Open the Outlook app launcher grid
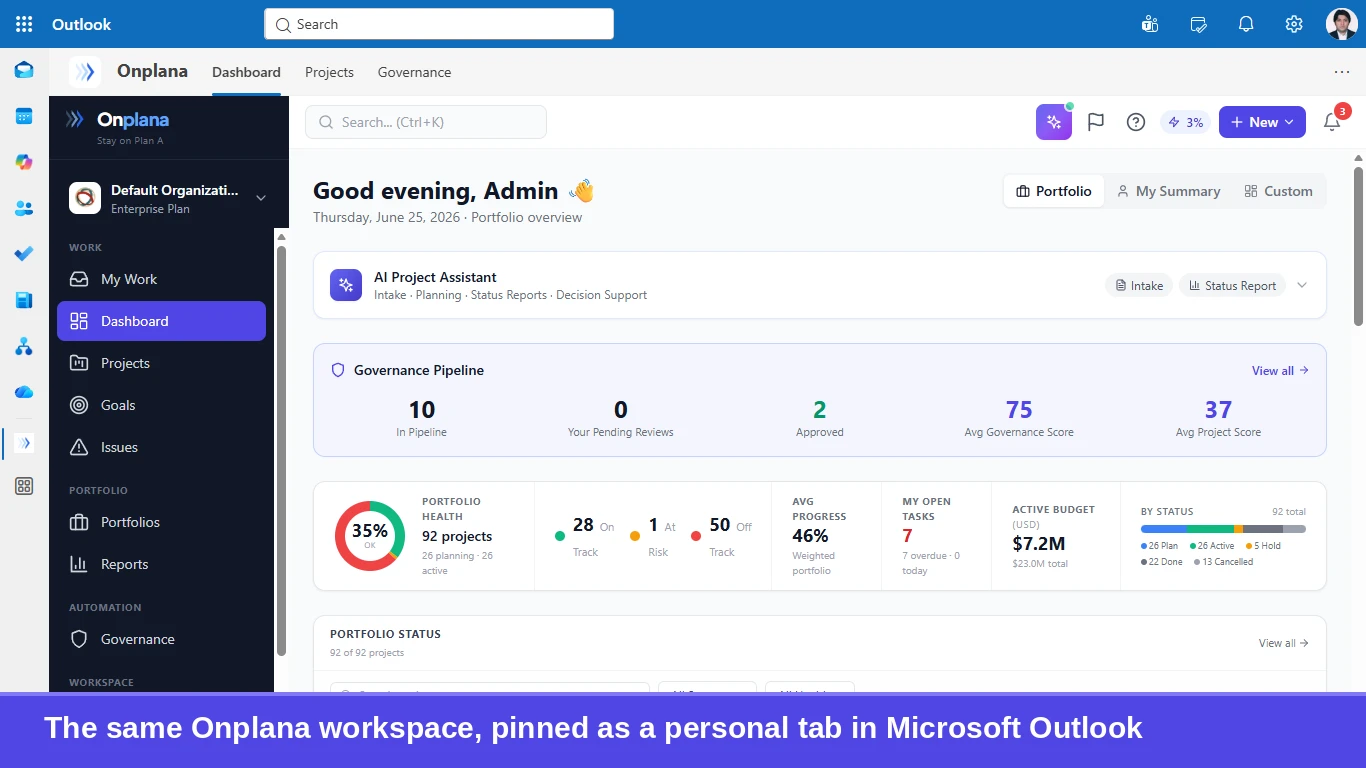This screenshot has height=768, width=1366. point(24,24)
